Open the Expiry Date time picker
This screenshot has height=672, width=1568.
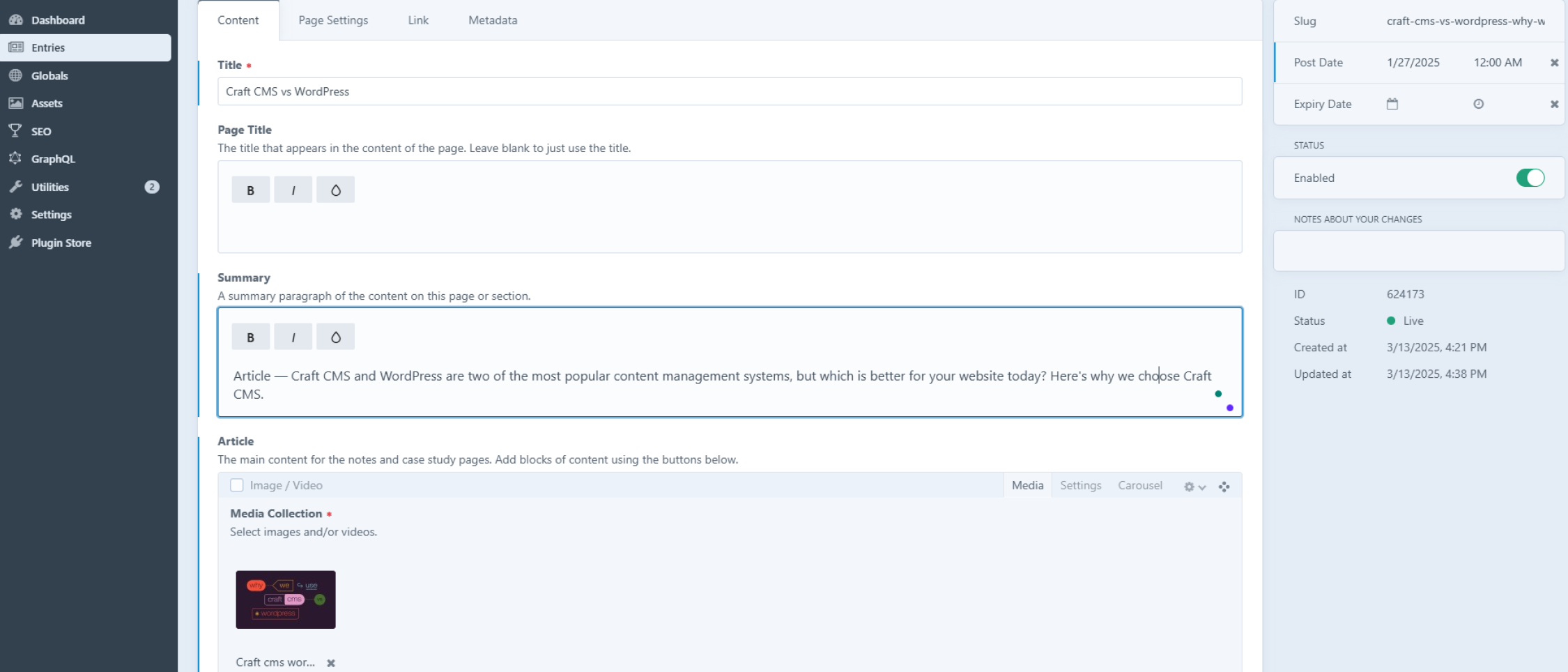[x=1478, y=104]
